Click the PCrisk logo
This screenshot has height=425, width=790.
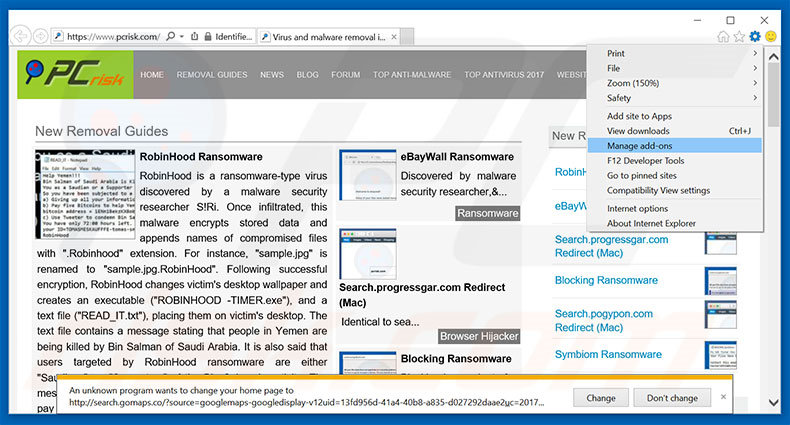[75, 74]
